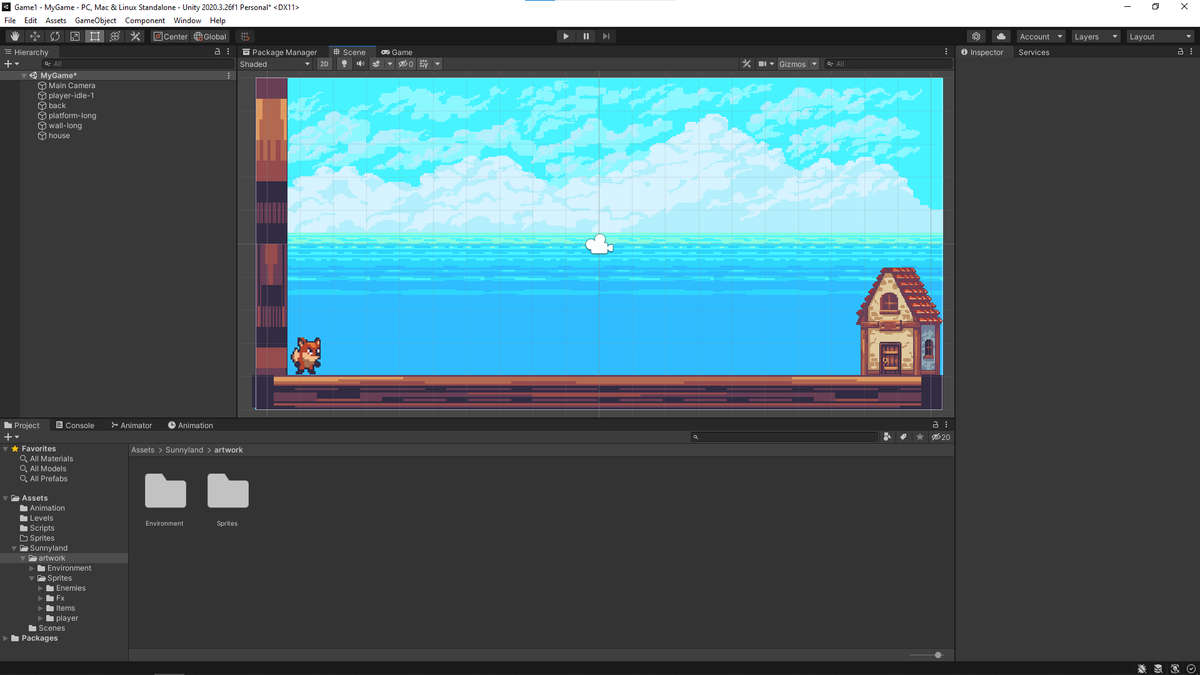Click the activity checkmark status icon
1200x675 pixels.
(x=1191, y=668)
